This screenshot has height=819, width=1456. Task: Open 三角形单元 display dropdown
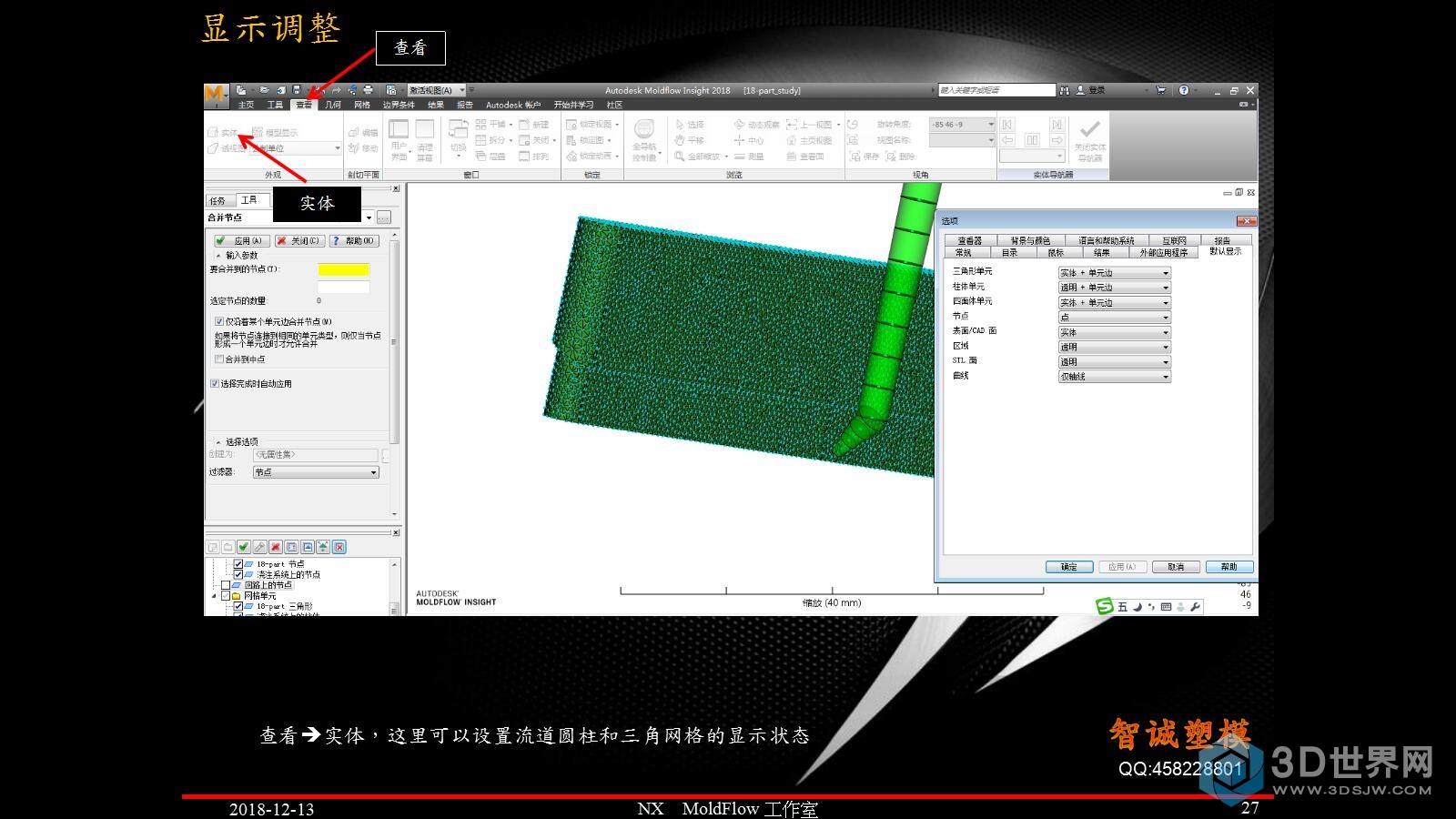coord(1114,273)
